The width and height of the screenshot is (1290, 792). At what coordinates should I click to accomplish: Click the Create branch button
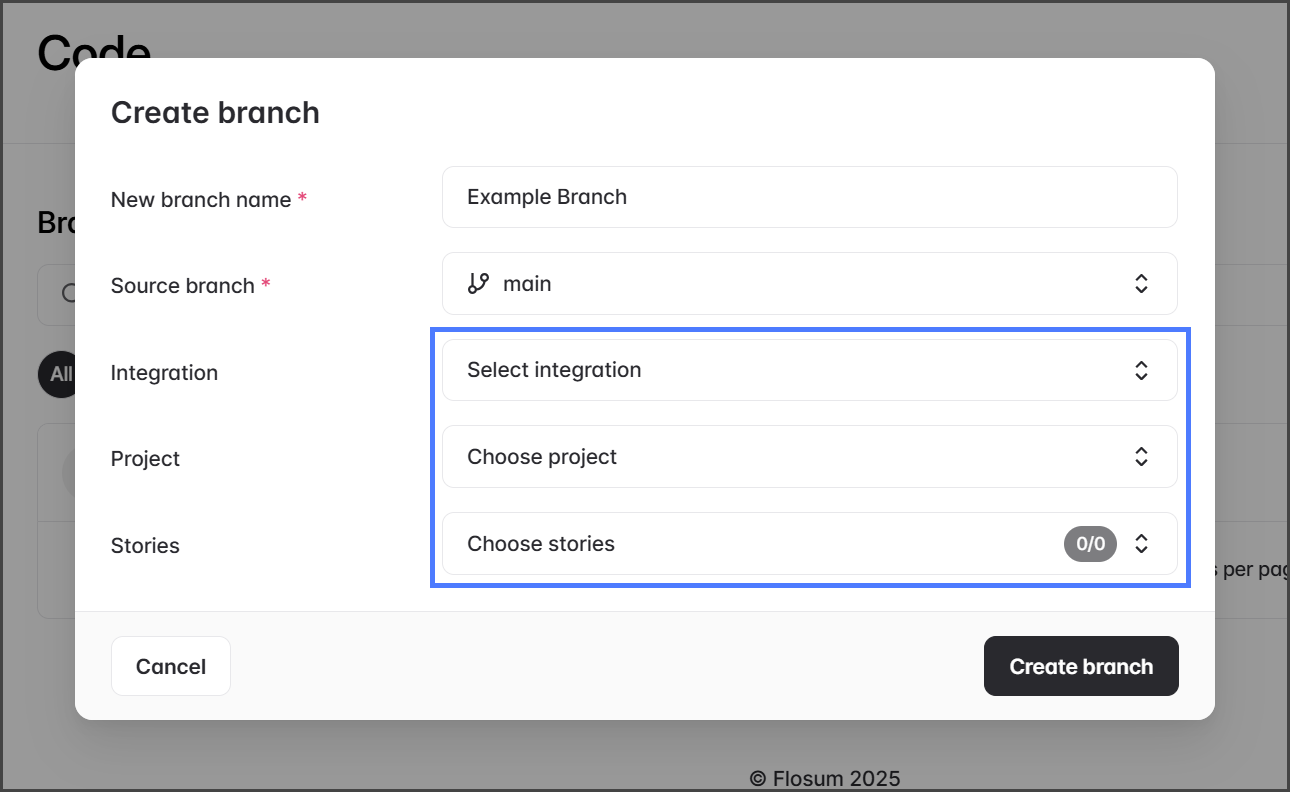tap(1081, 666)
